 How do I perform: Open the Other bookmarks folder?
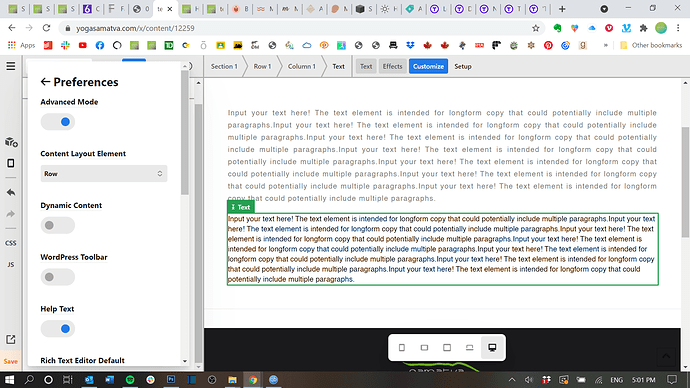[x=650, y=45]
